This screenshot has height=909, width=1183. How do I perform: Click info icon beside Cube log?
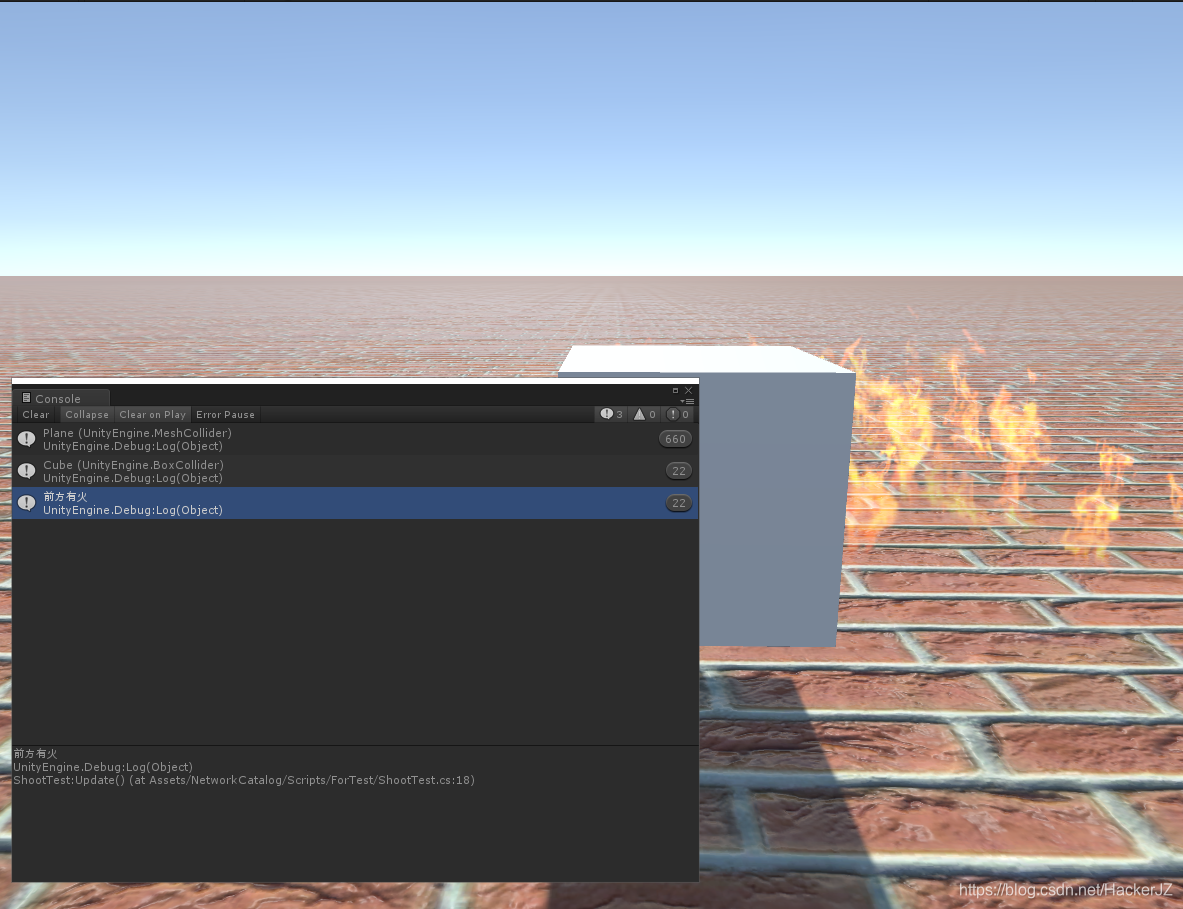26,471
